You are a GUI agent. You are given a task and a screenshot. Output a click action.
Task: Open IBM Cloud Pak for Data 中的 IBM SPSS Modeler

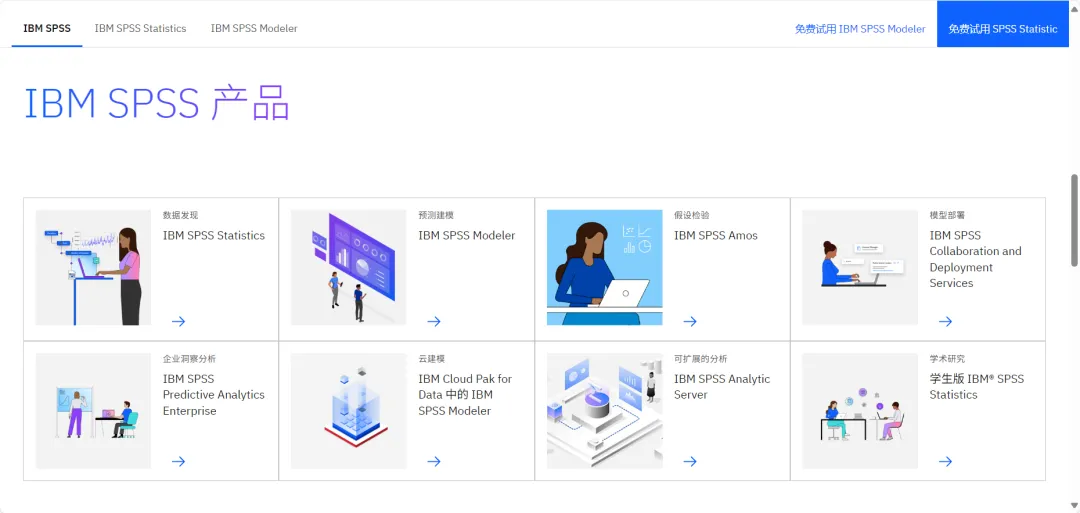click(x=466, y=395)
